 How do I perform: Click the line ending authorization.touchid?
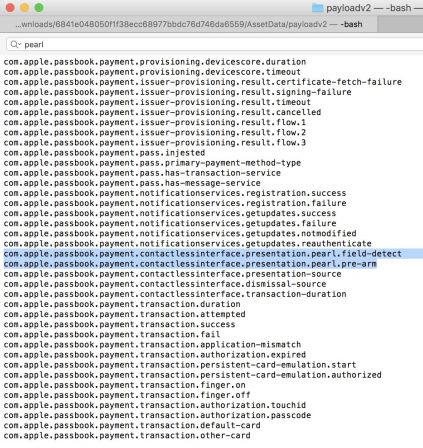click(x=155, y=405)
